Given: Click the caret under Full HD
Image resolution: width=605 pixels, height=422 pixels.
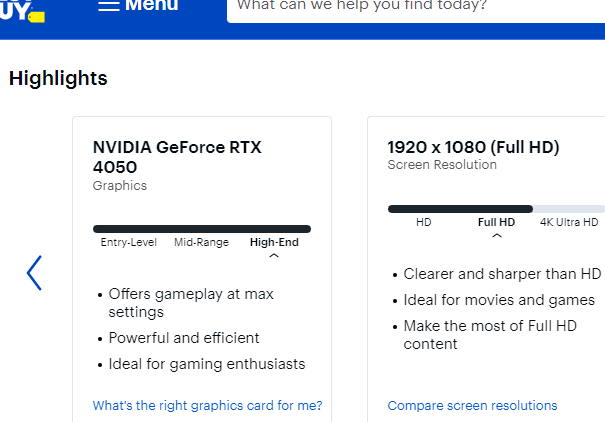Looking at the screenshot, I should tap(496, 236).
